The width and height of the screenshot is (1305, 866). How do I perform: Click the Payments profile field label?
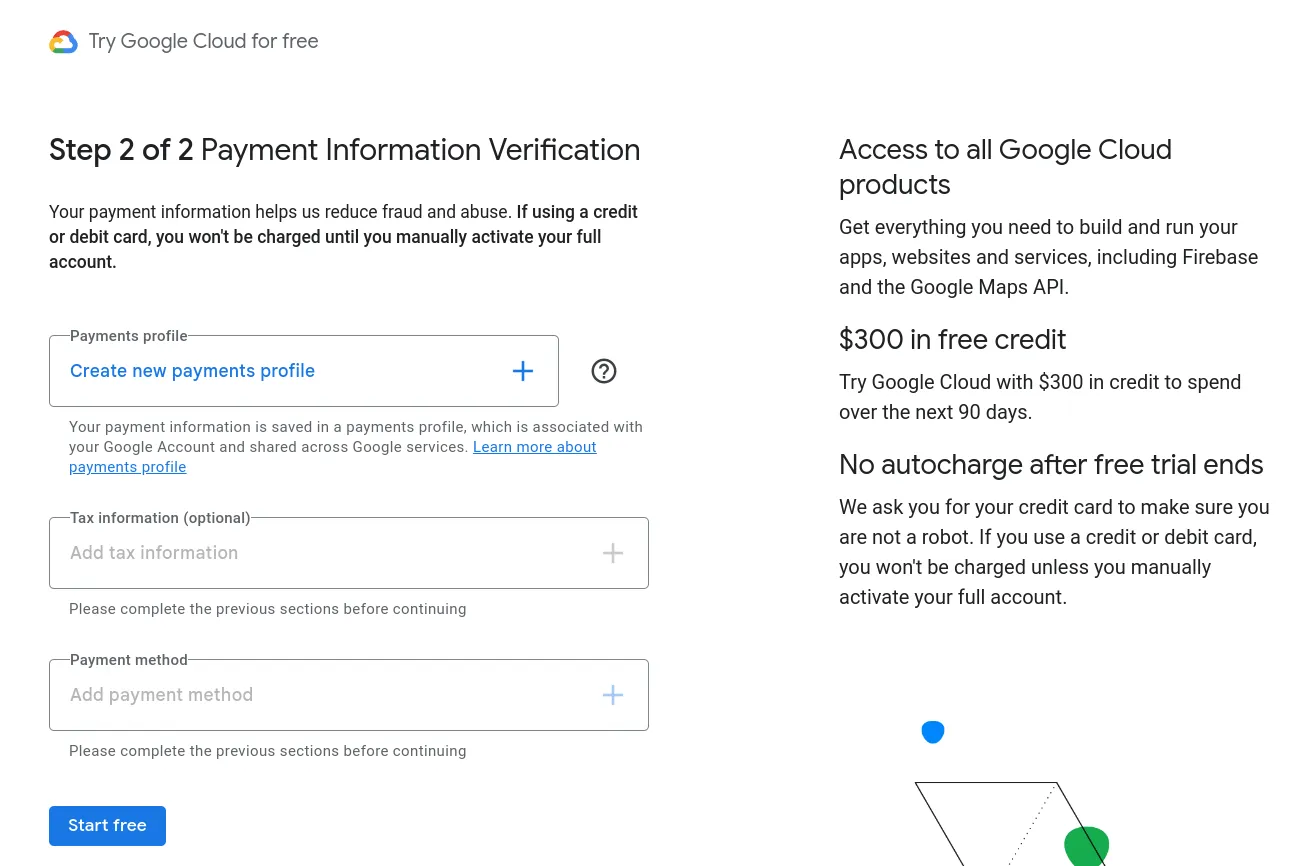coord(129,336)
